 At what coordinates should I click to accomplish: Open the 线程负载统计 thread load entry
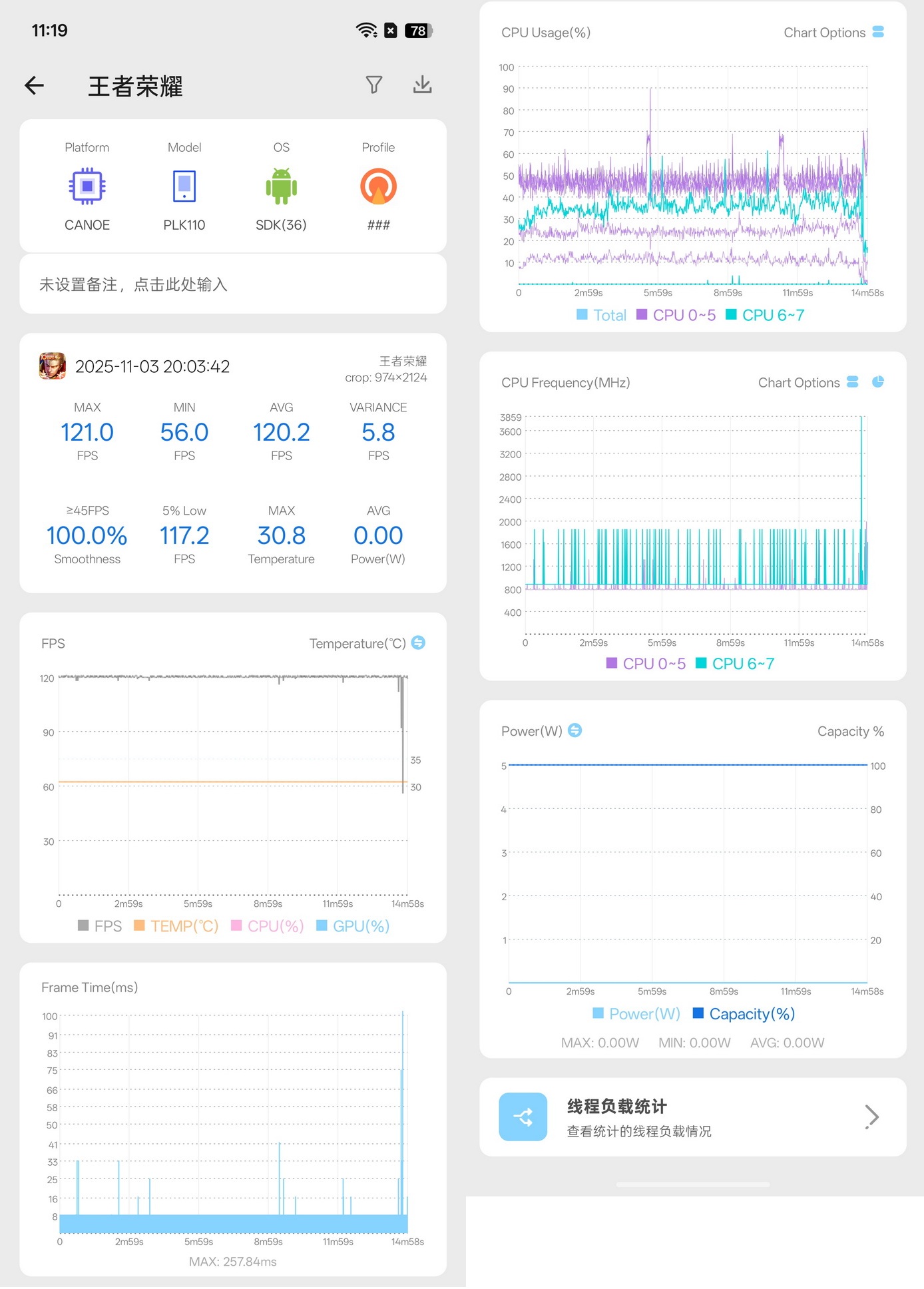tap(693, 1117)
